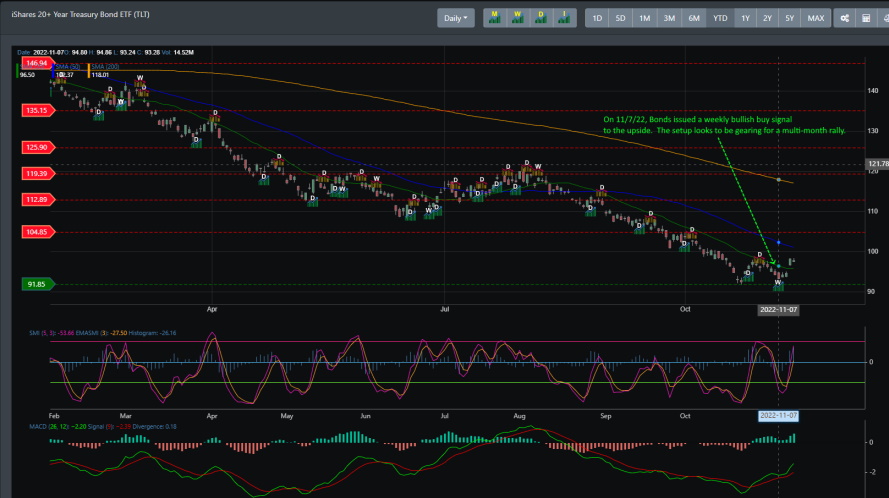This screenshot has height=498, width=889.
Task: Select the 6M time range
Action: pos(694,18)
